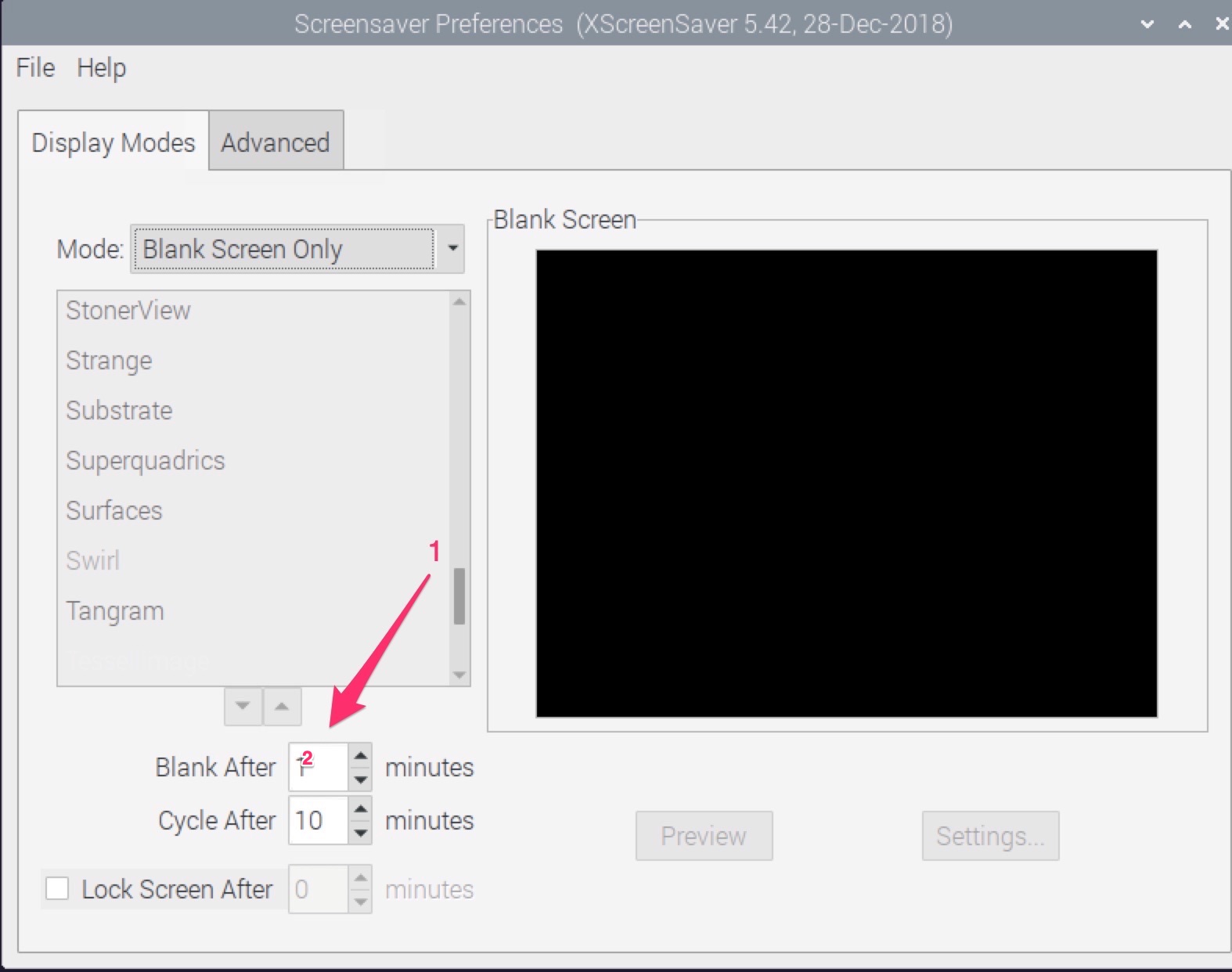Switch to the Advanced tab
Image resolution: width=1232 pixels, height=972 pixels.
(276, 142)
